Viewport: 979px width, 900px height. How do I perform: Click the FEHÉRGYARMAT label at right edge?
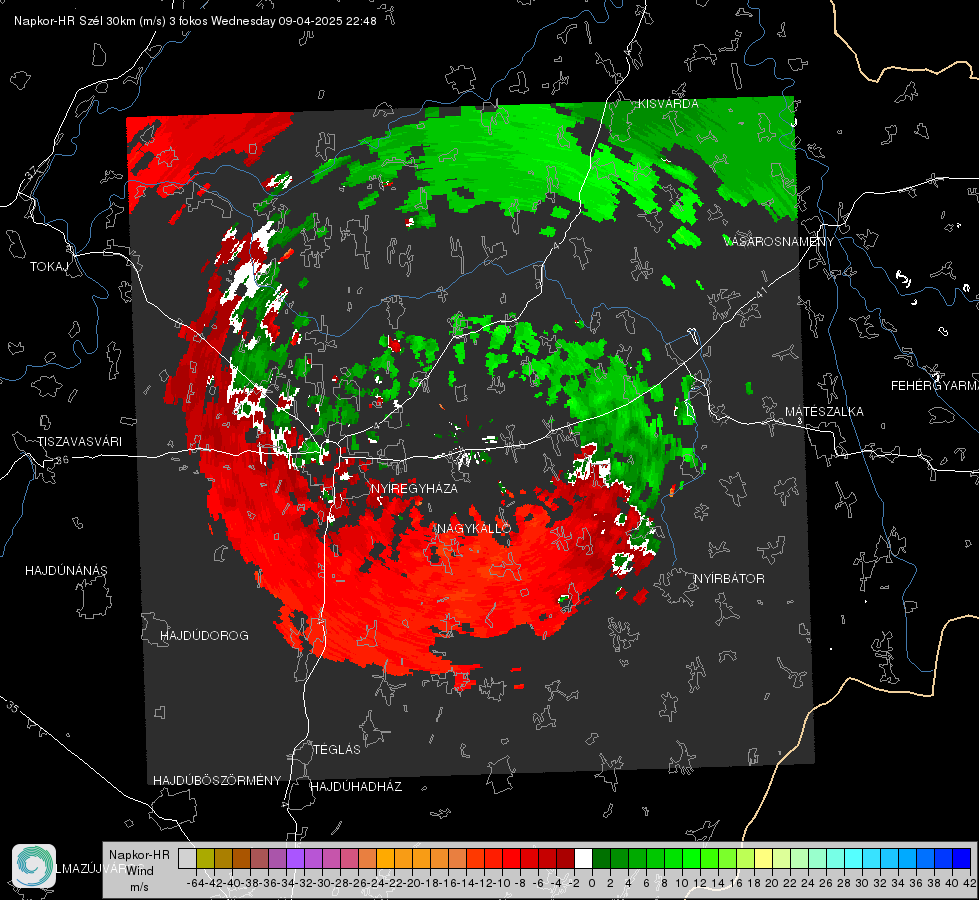935,386
